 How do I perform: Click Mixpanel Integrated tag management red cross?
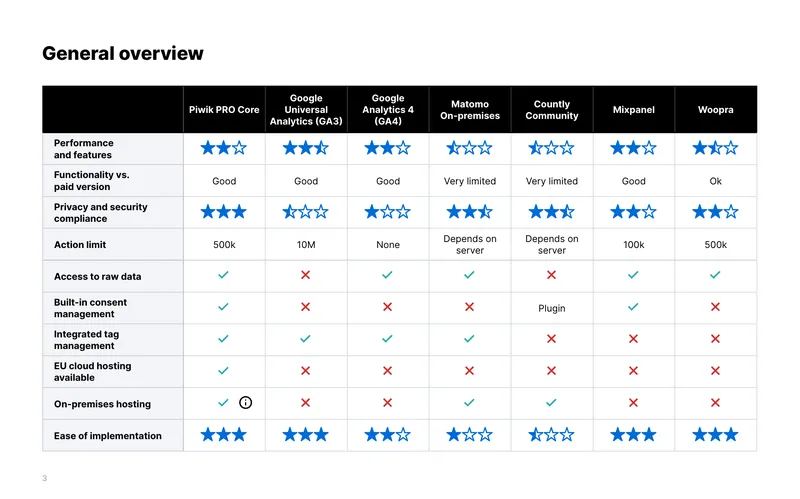(x=633, y=338)
